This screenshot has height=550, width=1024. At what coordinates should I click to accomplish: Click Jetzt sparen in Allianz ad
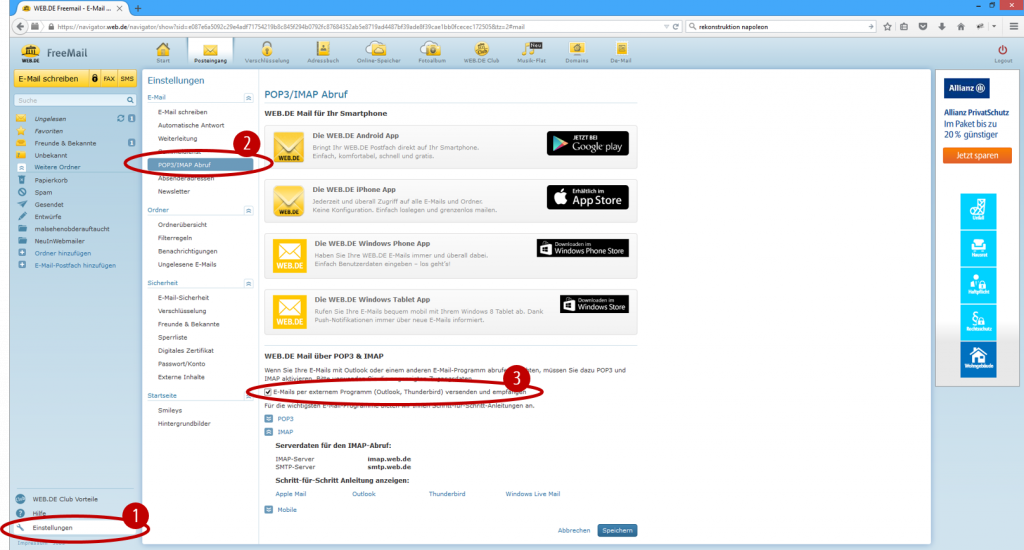977,155
